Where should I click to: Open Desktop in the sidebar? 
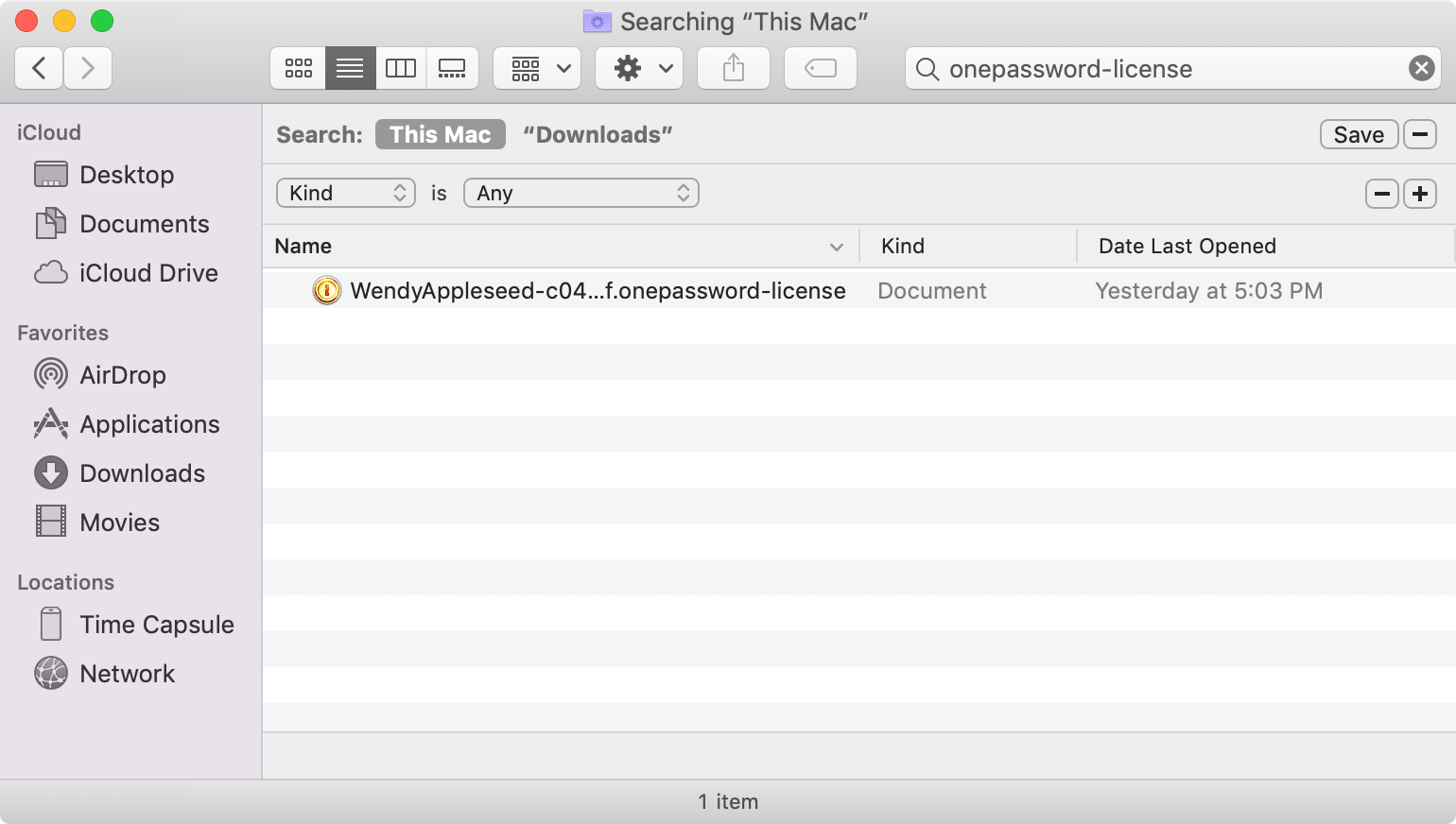pyautogui.click(x=127, y=175)
